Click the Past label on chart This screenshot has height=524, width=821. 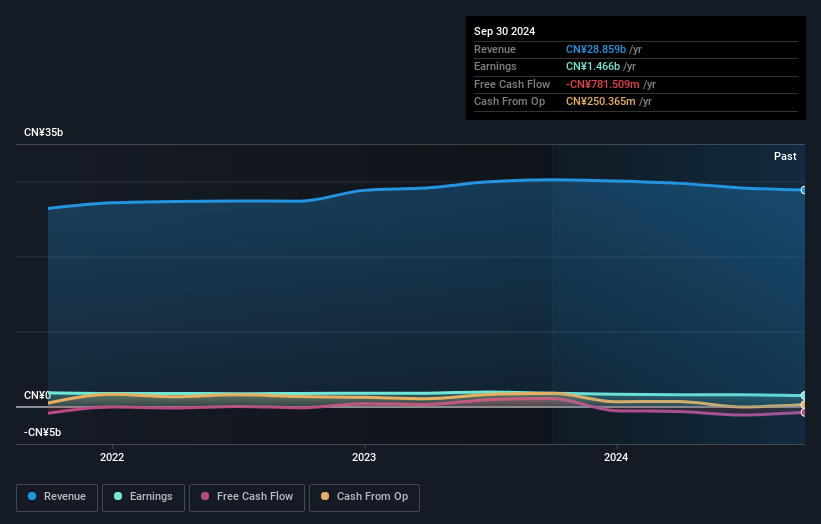point(785,156)
